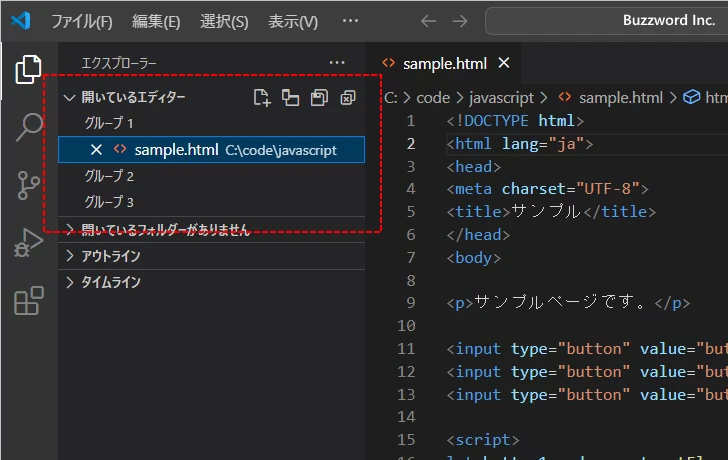Open the Source Control view
This screenshot has width=728, height=460.
(x=28, y=185)
